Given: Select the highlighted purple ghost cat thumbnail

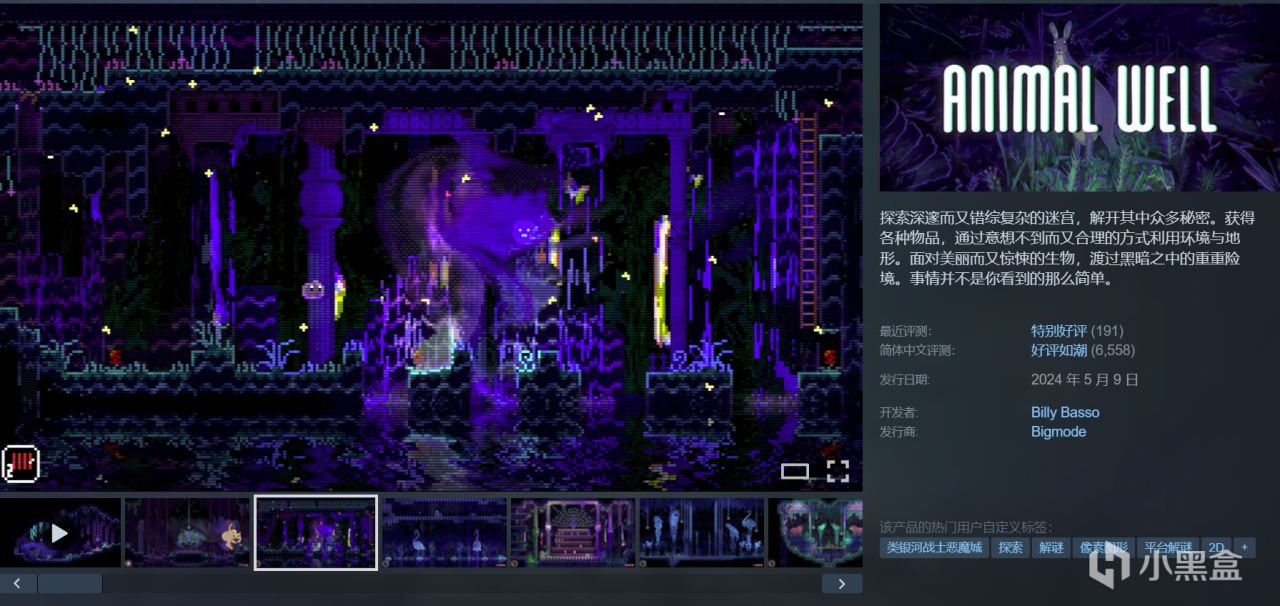Looking at the screenshot, I should [x=316, y=533].
